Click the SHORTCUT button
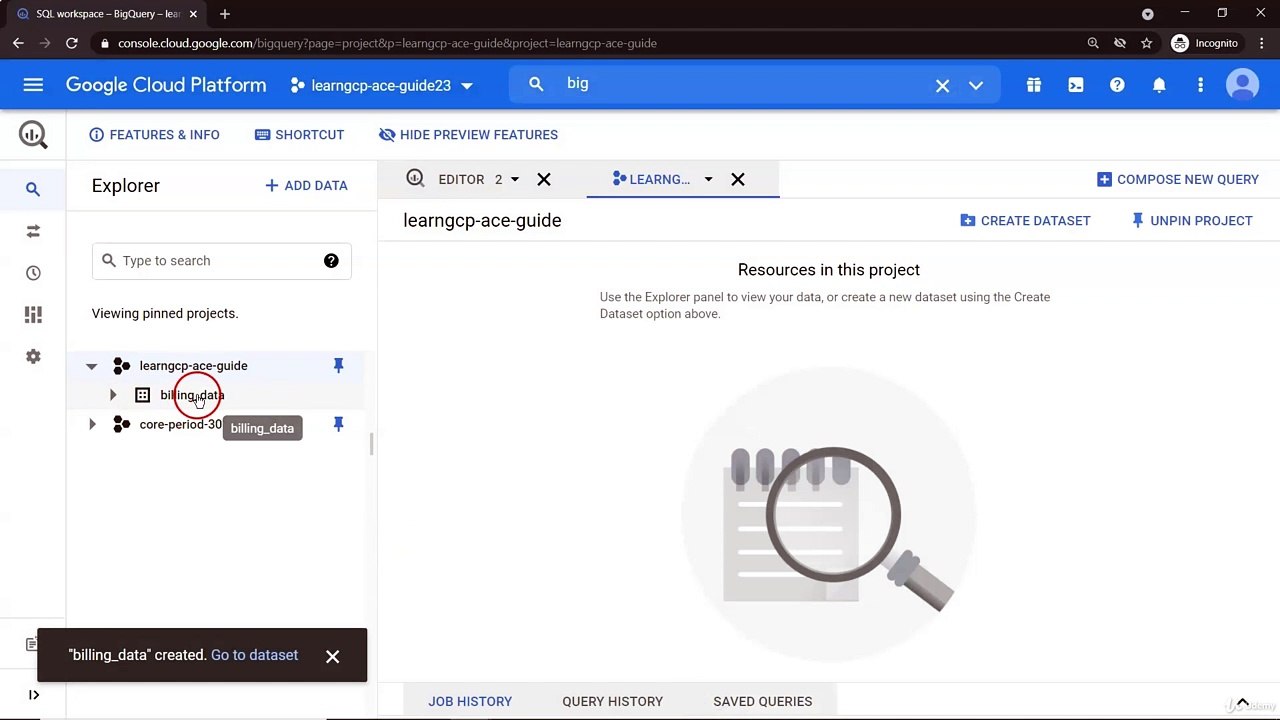The width and height of the screenshot is (1280, 720). 299,135
